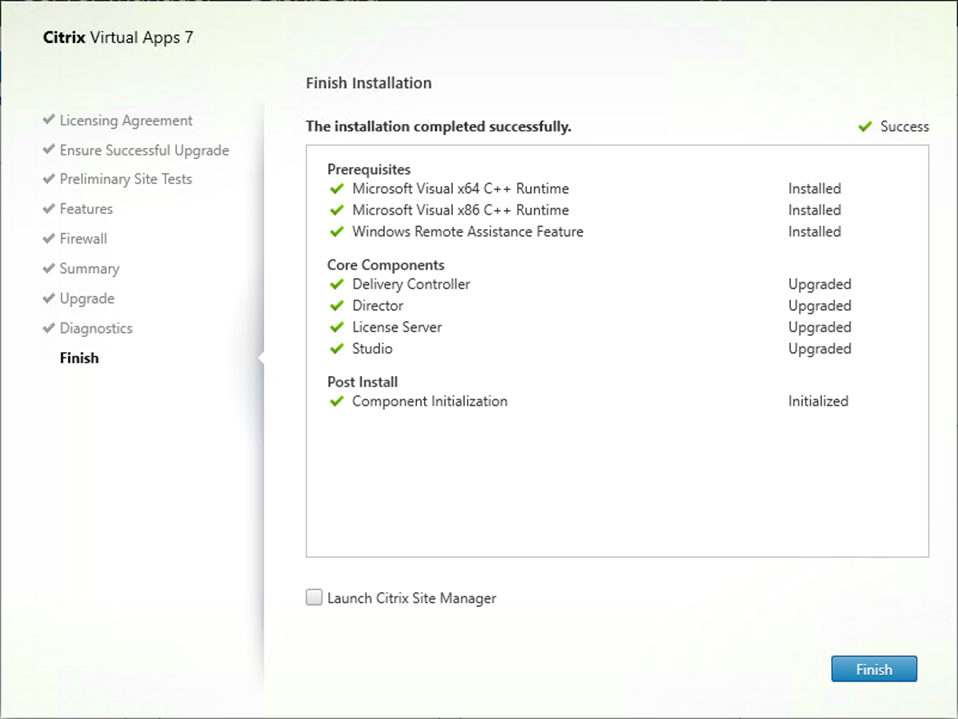Click 'Upgraded' status for Studio
The width and height of the screenshot is (958, 719).
pos(820,349)
